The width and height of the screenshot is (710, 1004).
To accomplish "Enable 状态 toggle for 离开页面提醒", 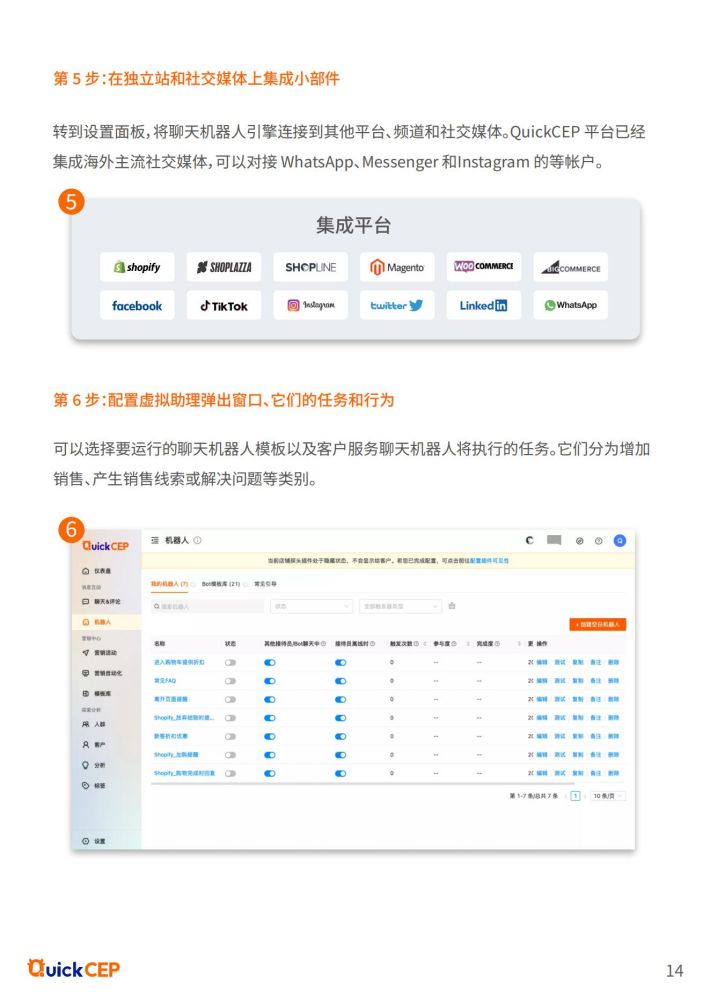I will click(230, 700).
